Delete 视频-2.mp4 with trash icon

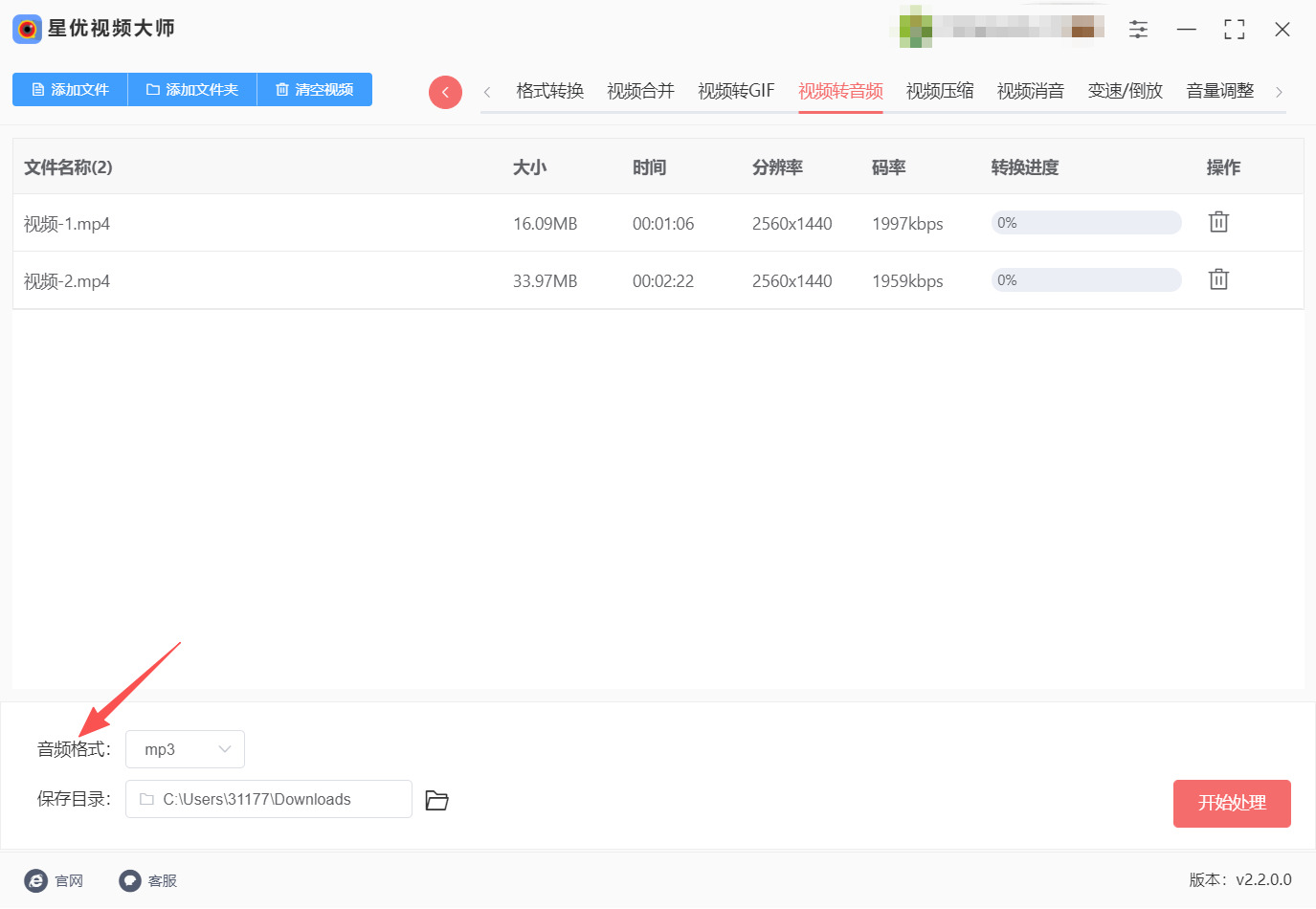pos(1218,279)
